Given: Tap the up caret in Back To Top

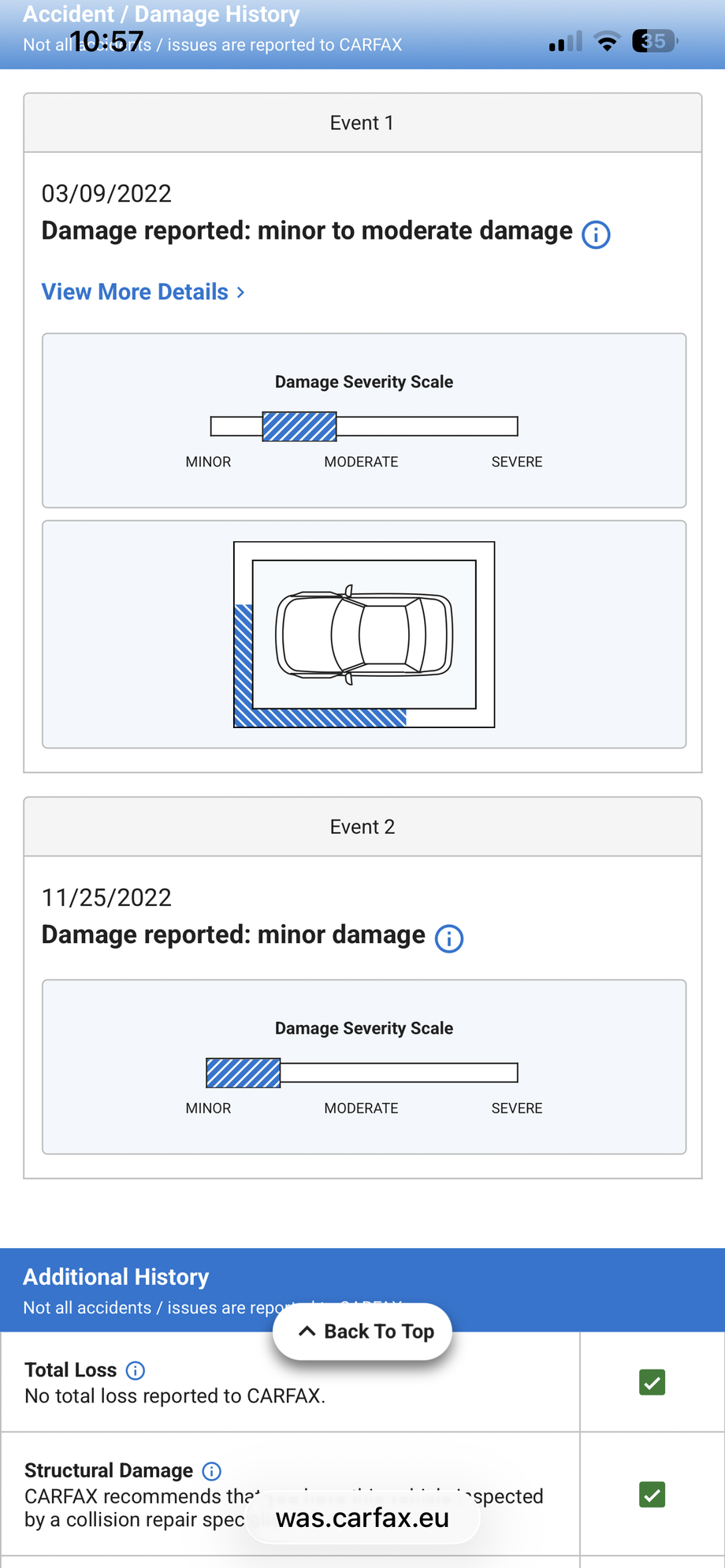Looking at the screenshot, I should coord(307,1331).
